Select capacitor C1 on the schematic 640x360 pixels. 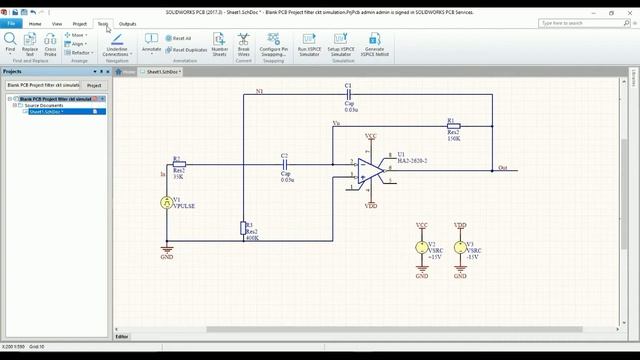pos(348,95)
